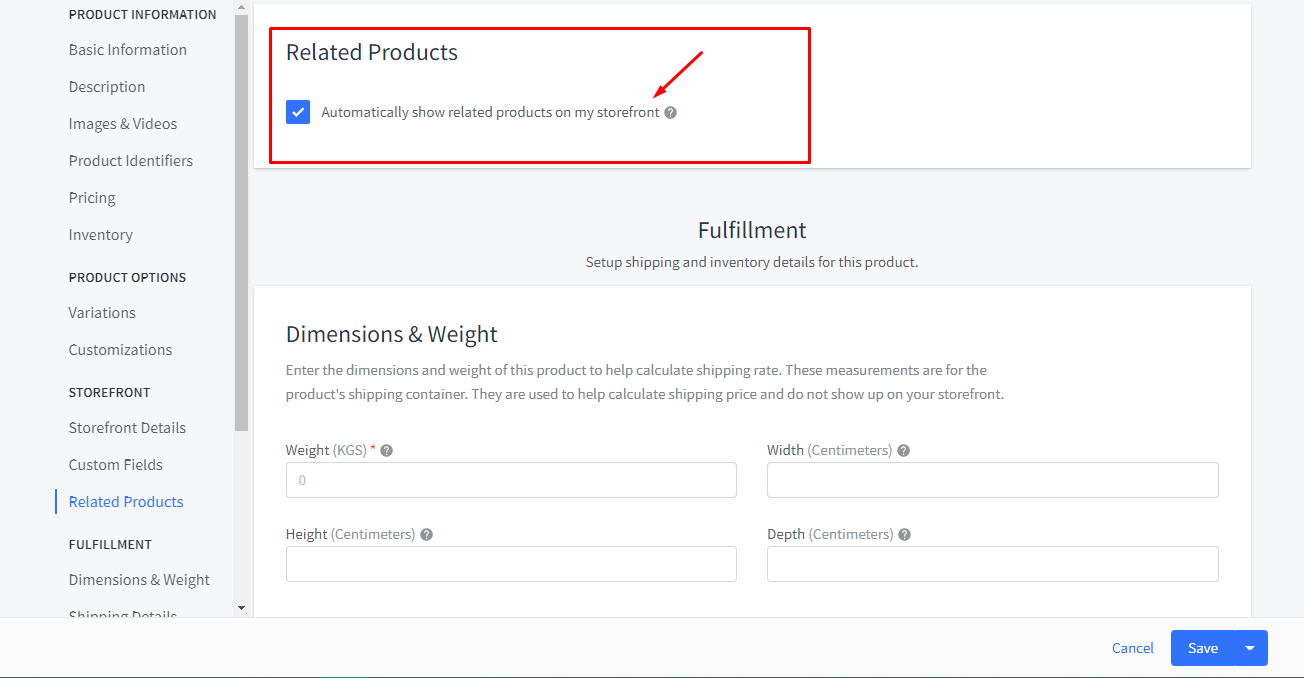
Task: Jump to the Pricing section
Action: pyautogui.click(x=92, y=198)
